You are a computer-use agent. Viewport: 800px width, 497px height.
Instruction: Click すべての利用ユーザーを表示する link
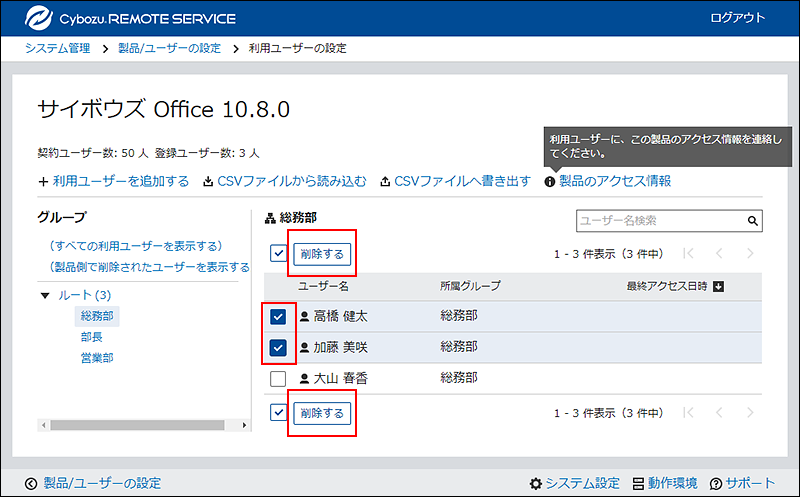point(136,246)
